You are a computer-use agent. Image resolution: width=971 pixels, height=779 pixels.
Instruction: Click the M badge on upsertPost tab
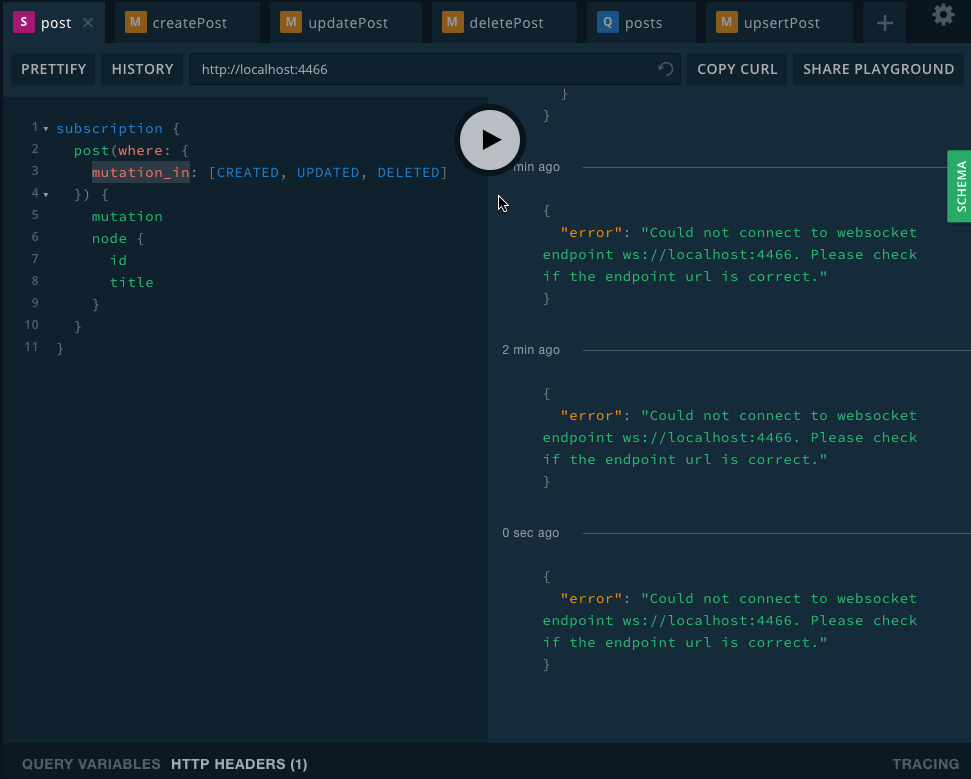[726, 22]
